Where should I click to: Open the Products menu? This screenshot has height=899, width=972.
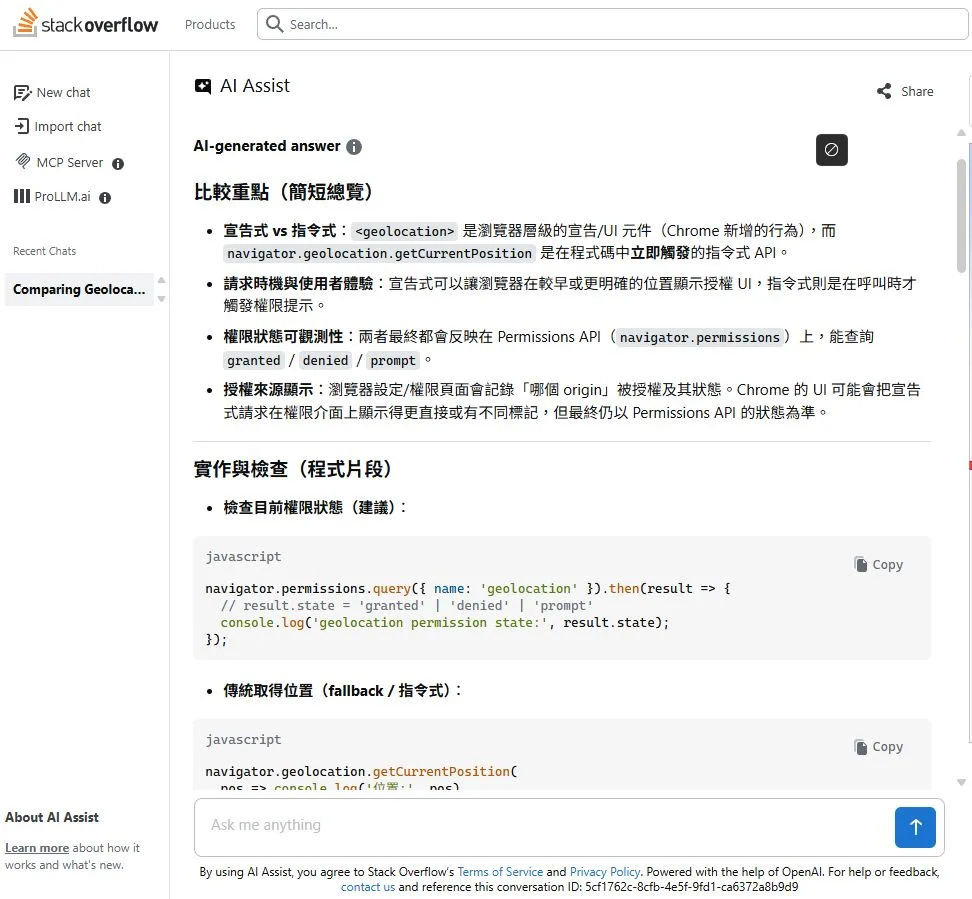point(210,24)
